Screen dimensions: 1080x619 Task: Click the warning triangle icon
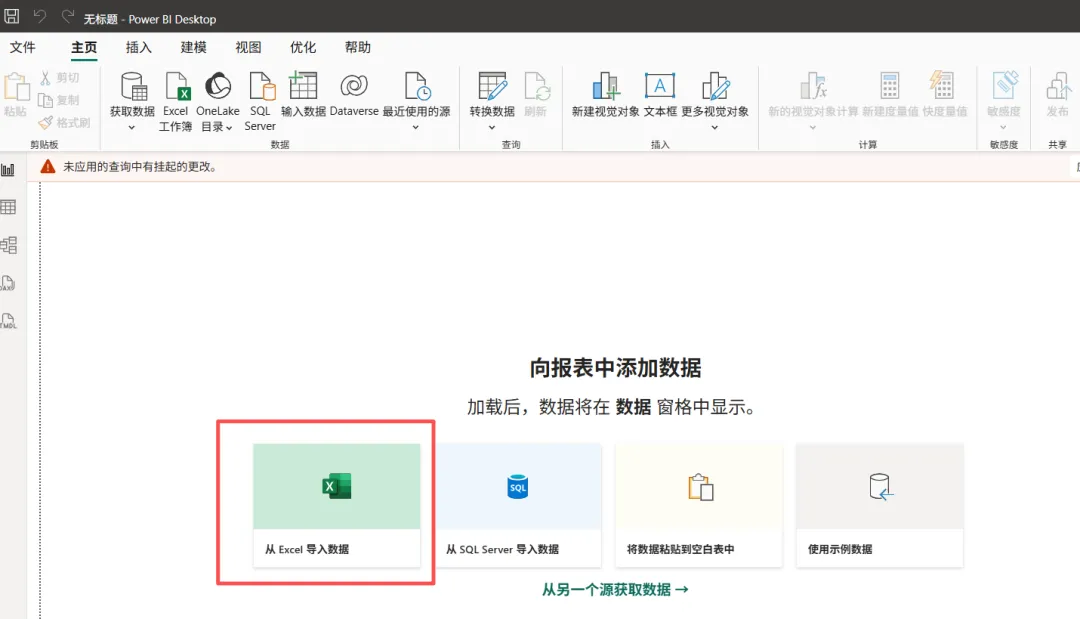pos(48,167)
